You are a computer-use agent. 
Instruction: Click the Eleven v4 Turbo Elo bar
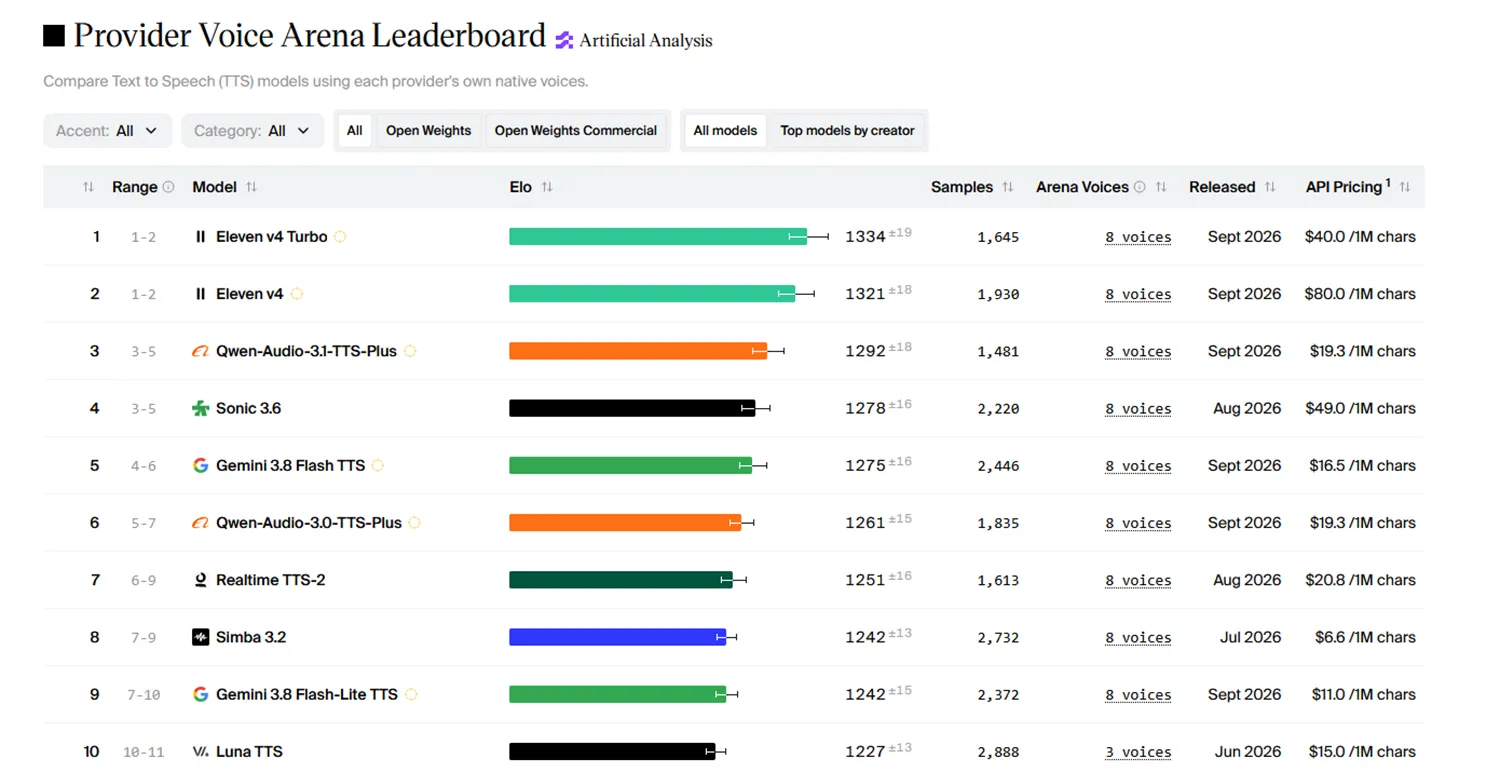(x=657, y=237)
